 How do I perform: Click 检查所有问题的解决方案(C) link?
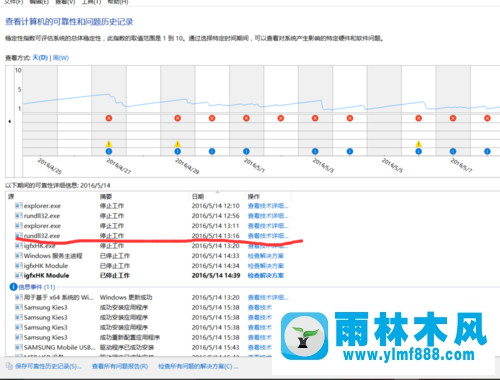[x=198, y=366]
